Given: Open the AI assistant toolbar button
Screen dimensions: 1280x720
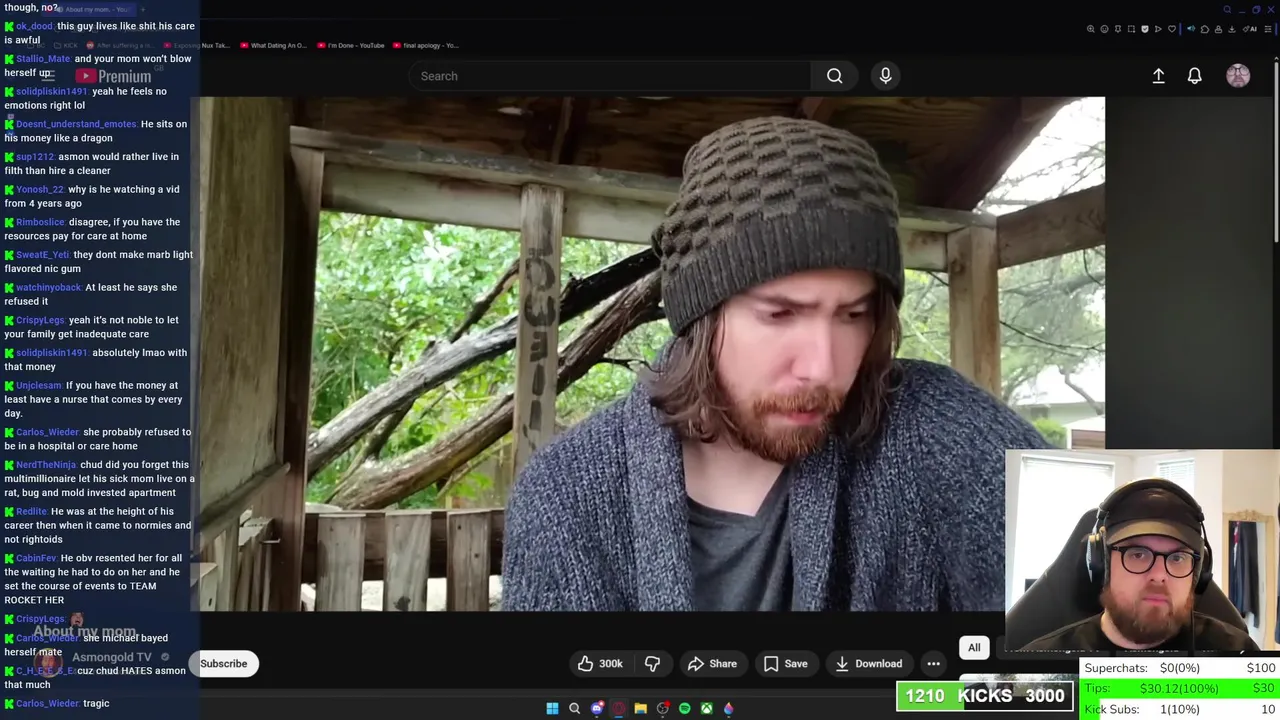Looking at the screenshot, I should (x=1250, y=29).
